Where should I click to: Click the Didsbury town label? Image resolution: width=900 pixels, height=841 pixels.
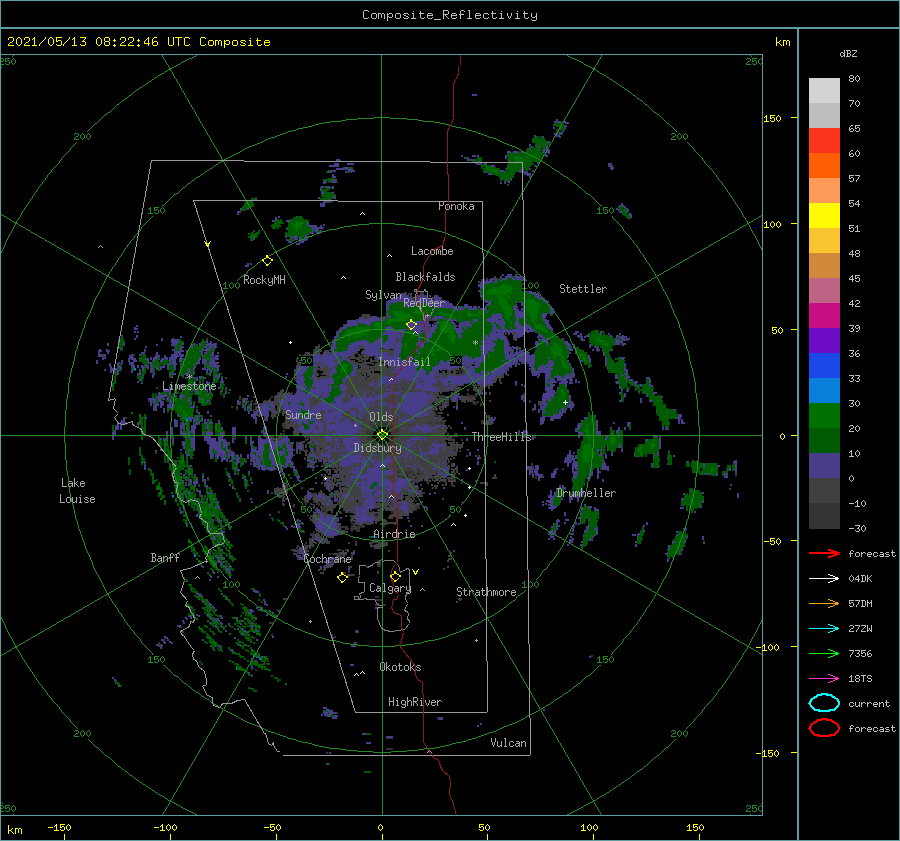pos(377,448)
